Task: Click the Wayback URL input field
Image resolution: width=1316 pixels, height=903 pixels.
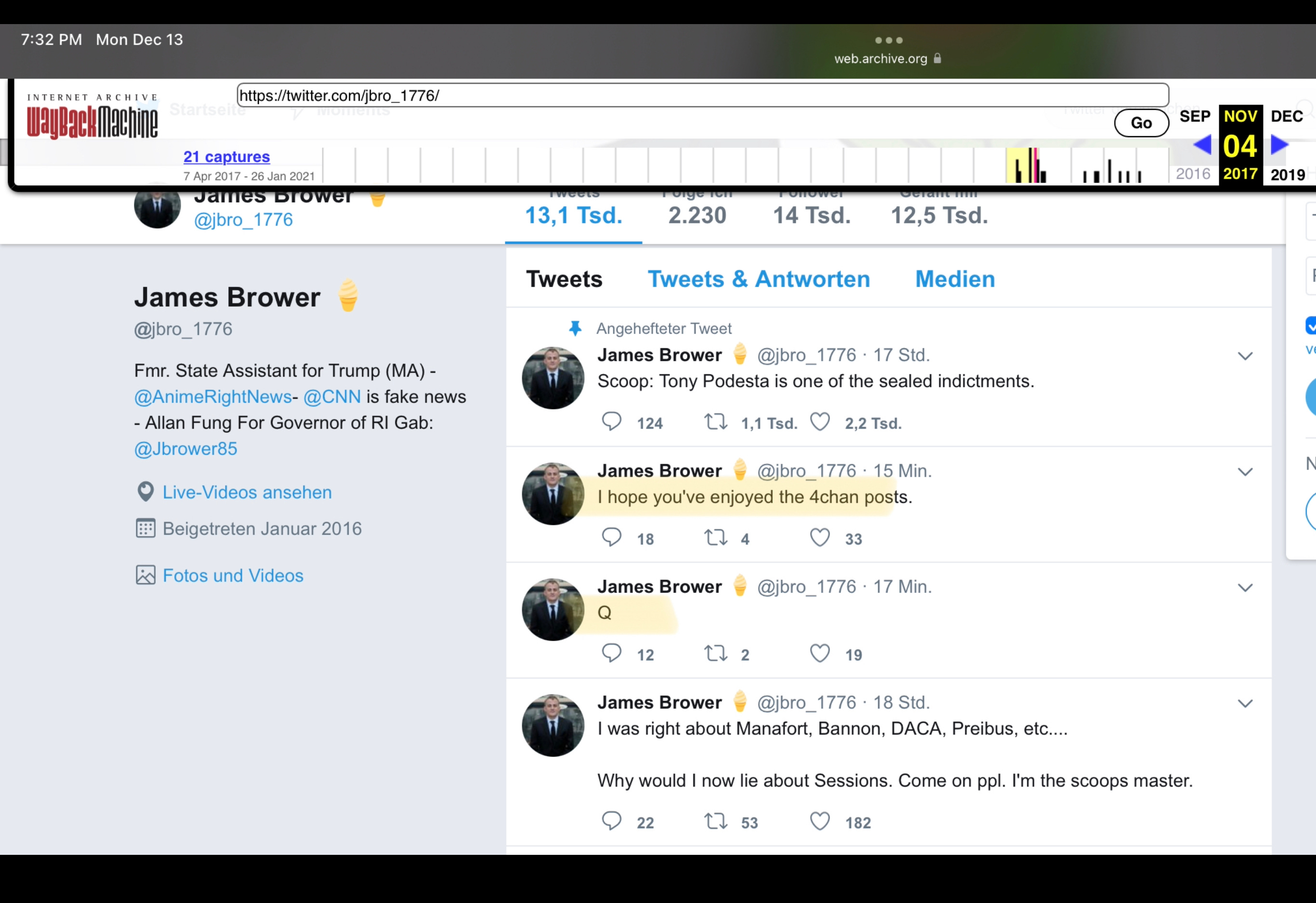Action: tap(702, 95)
